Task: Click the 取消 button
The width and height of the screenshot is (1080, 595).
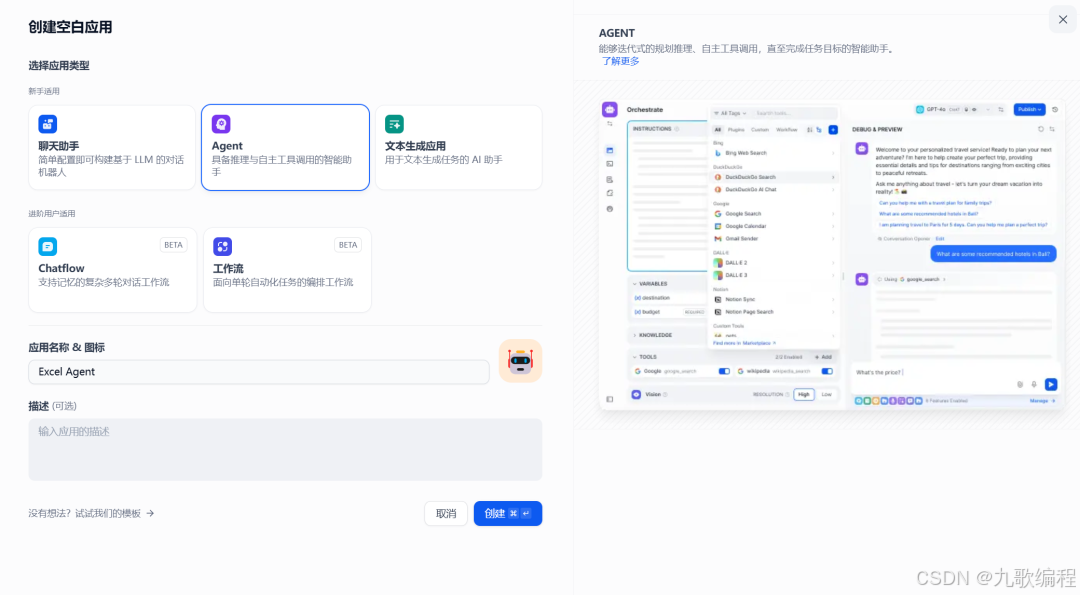Action: click(x=446, y=514)
